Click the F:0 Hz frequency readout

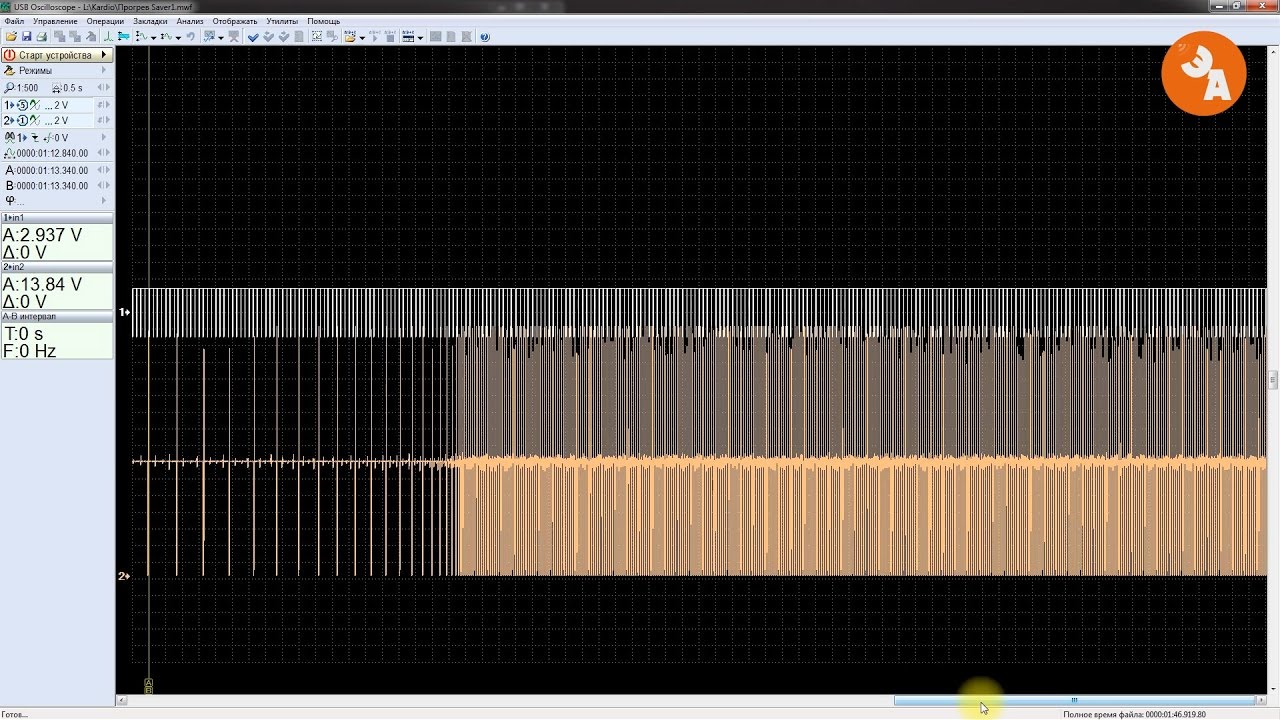click(30, 351)
